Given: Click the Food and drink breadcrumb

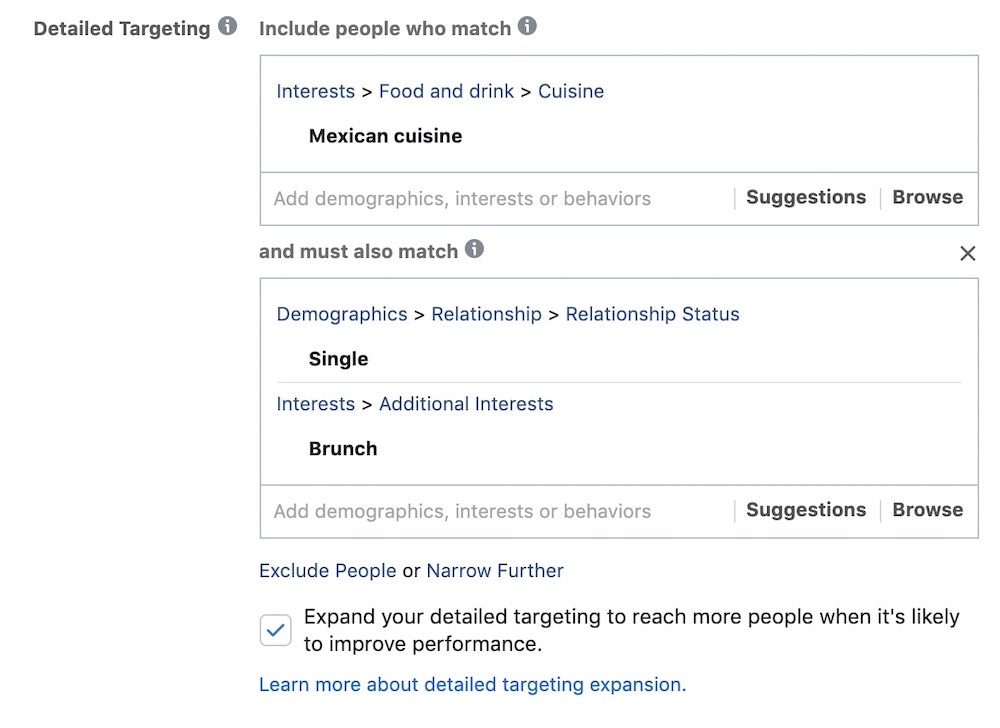Looking at the screenshot, I should [x=446, y=92].
